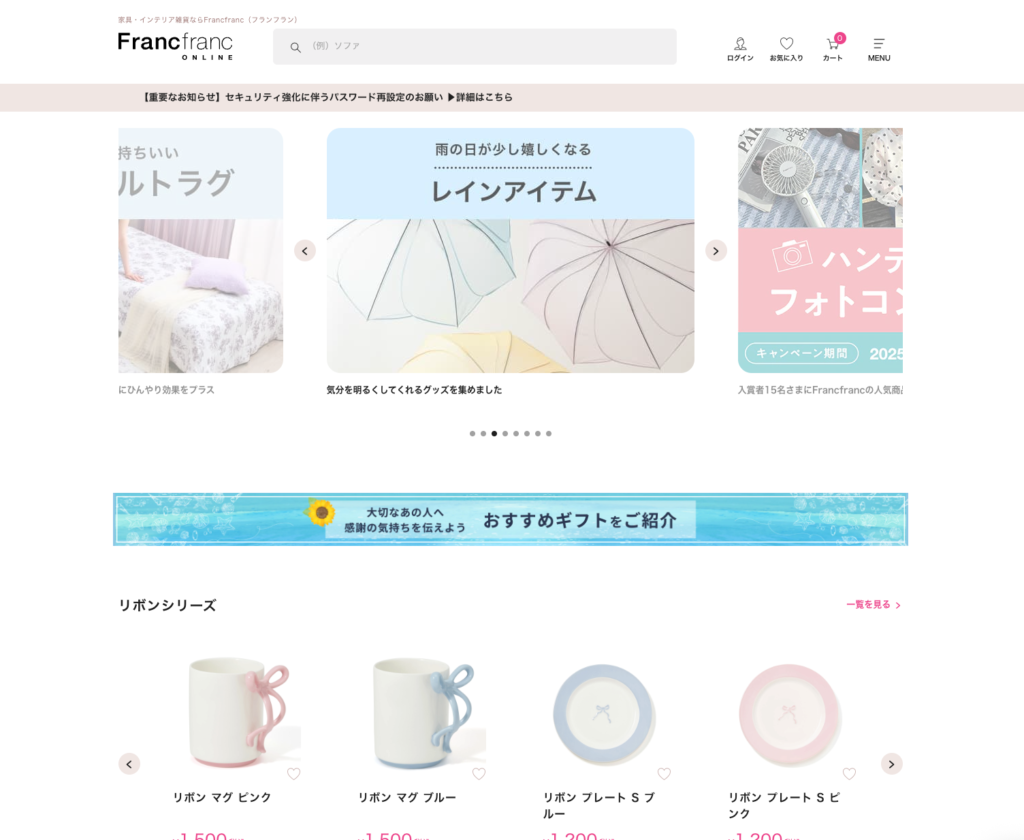Advance the リボンシリーズ product carousel right
Image resolution: width=1024 pixels, height=840 pixels.
891,764
